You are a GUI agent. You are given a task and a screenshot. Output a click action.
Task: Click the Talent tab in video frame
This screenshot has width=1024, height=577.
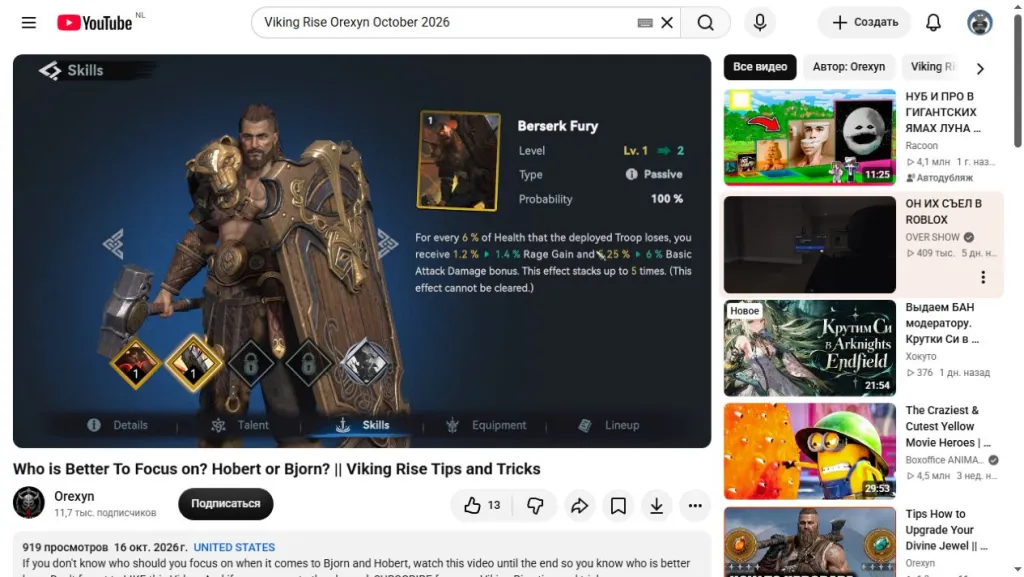click(x=240, y=426)
